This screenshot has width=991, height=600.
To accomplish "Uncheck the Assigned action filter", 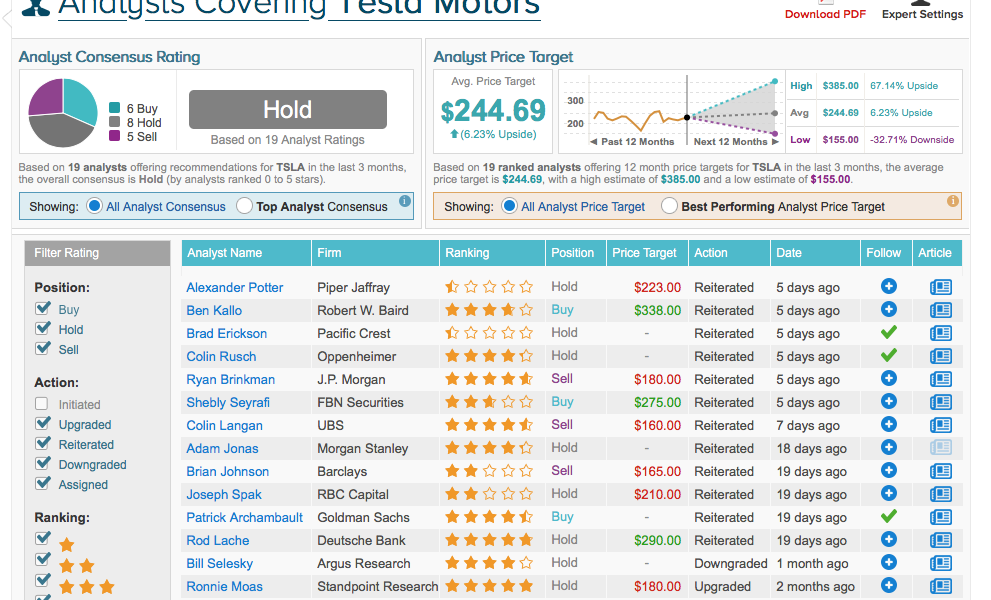I will coord(42,484).
